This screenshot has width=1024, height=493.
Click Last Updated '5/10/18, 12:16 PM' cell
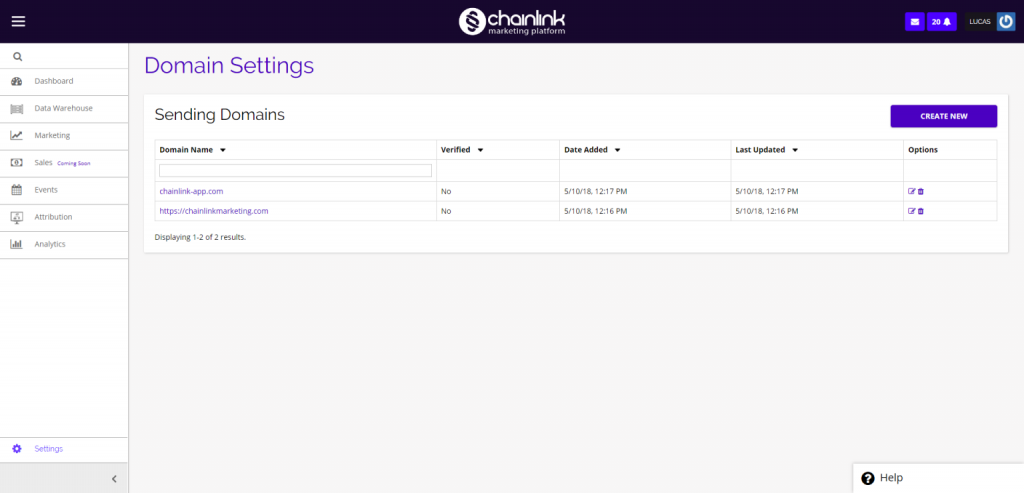tap(767, 211)
